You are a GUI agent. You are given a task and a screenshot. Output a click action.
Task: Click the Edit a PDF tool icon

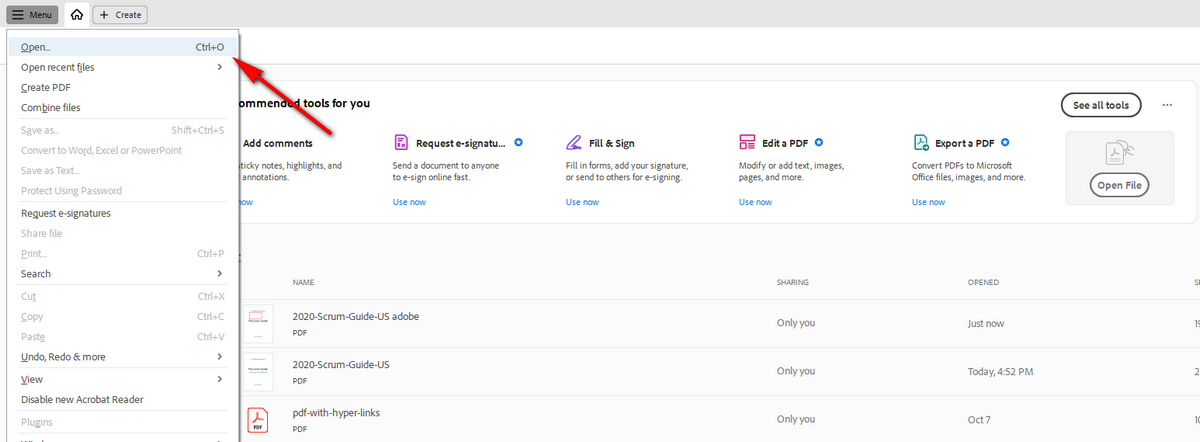pos(747,143)
